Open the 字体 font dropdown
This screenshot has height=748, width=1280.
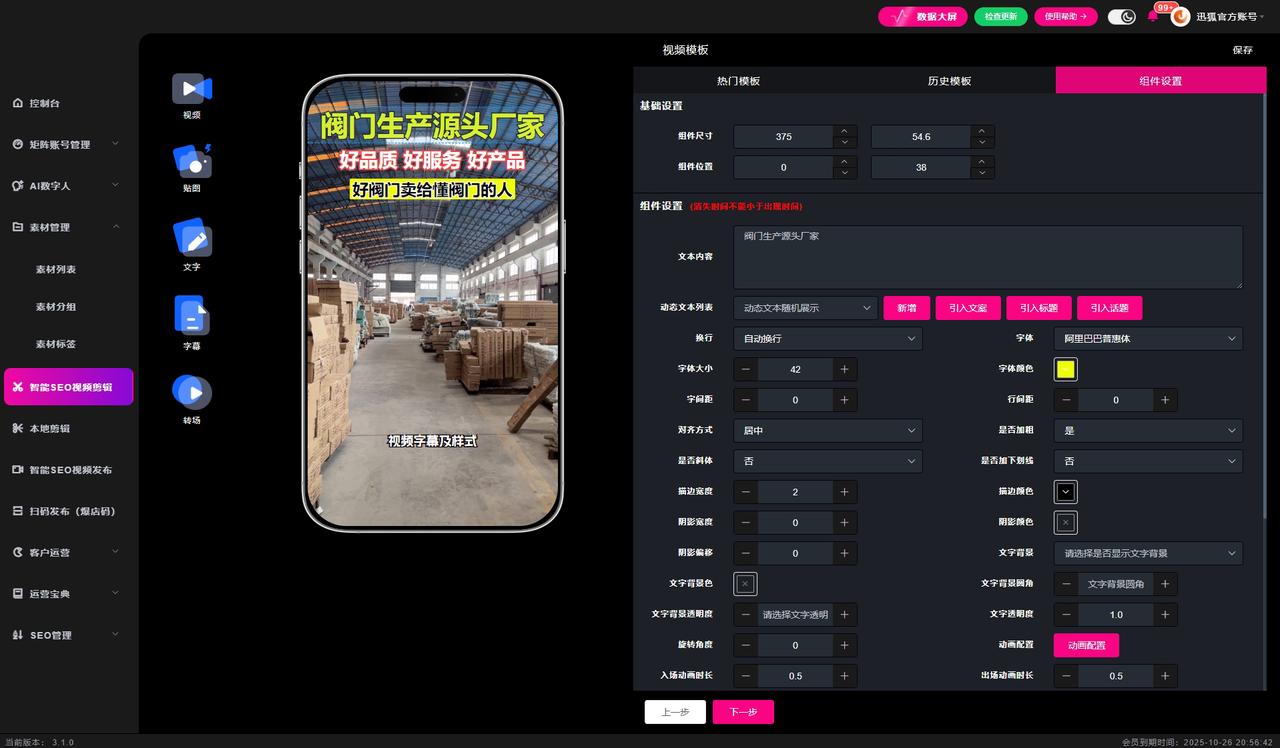click(1148, 339)
